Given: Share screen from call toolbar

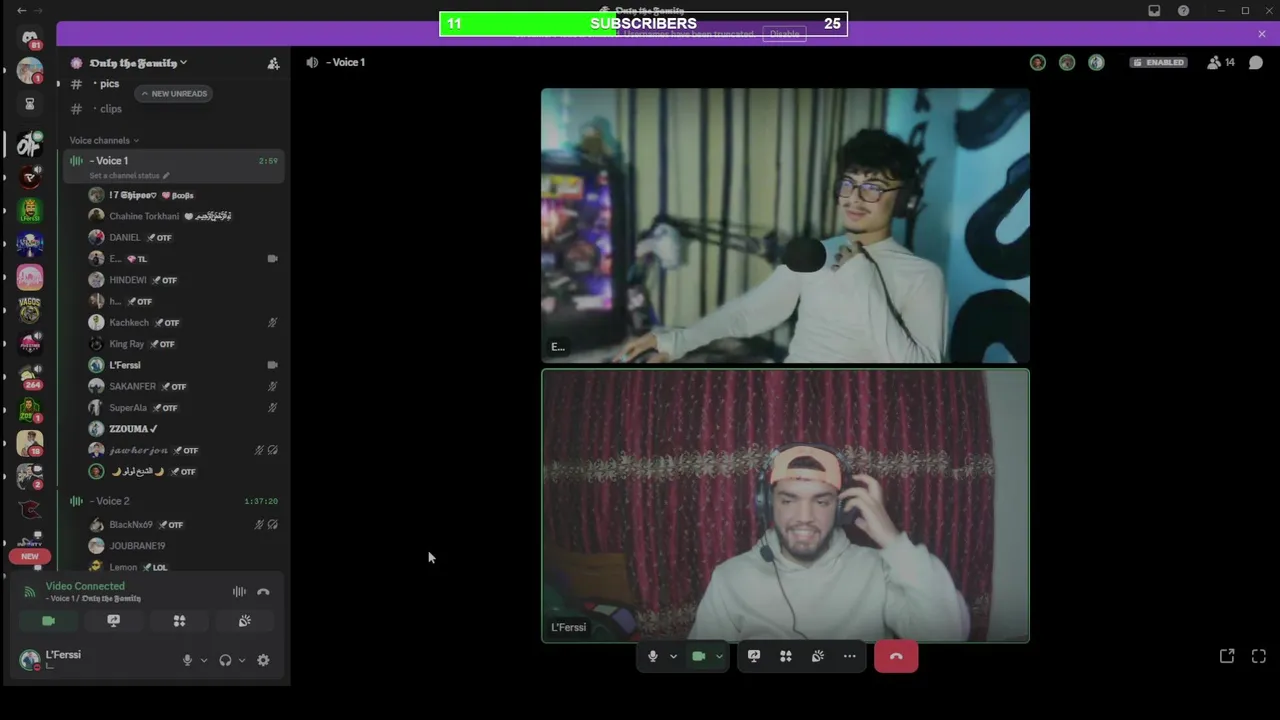Looking at the screenshot, I should pyautogui.click(x=754, y=656).
